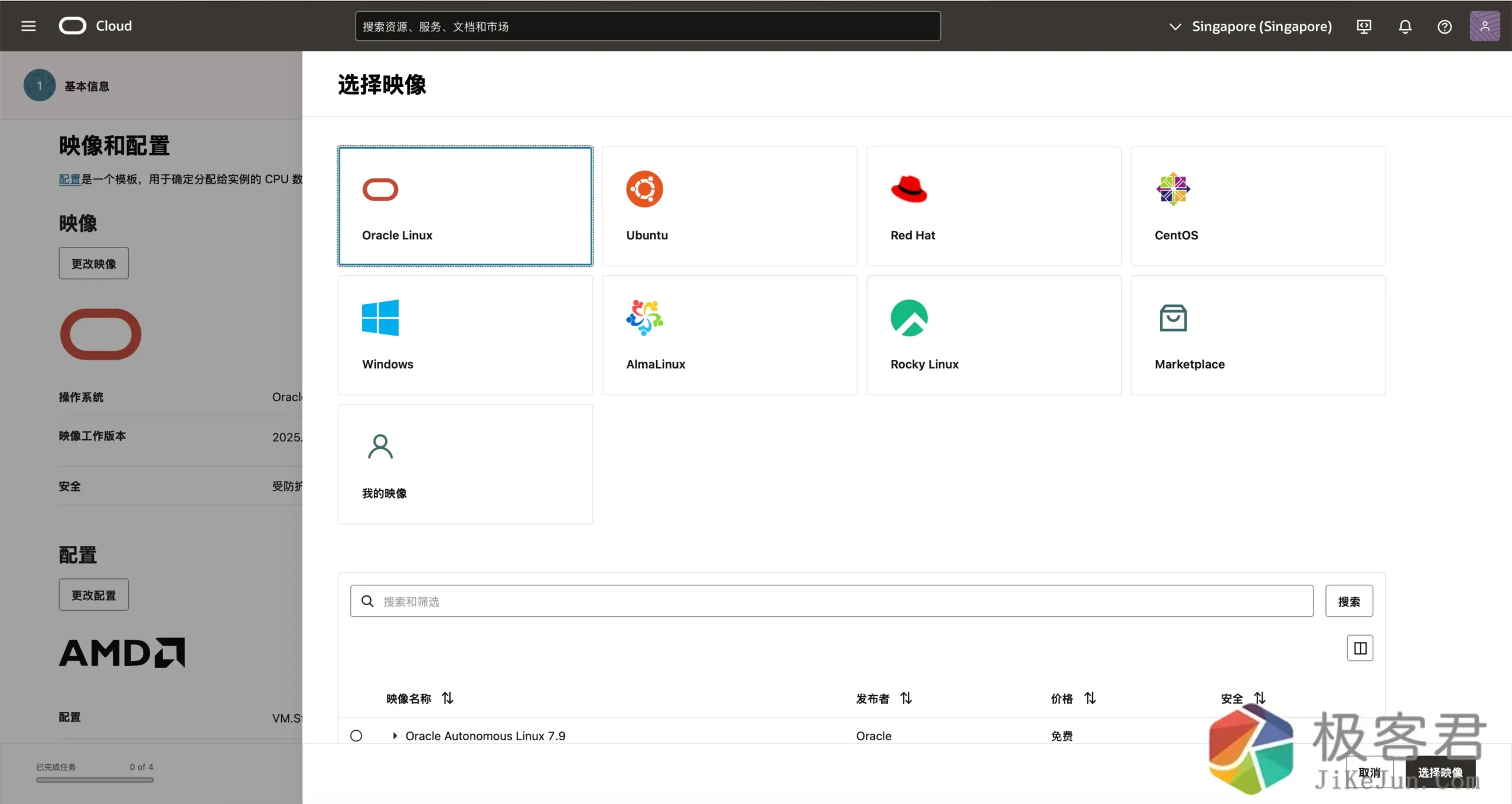Click the top search resources field

click(648, 26)
